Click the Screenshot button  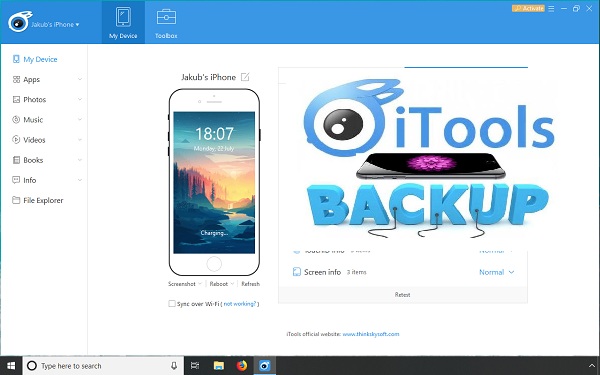182,284
